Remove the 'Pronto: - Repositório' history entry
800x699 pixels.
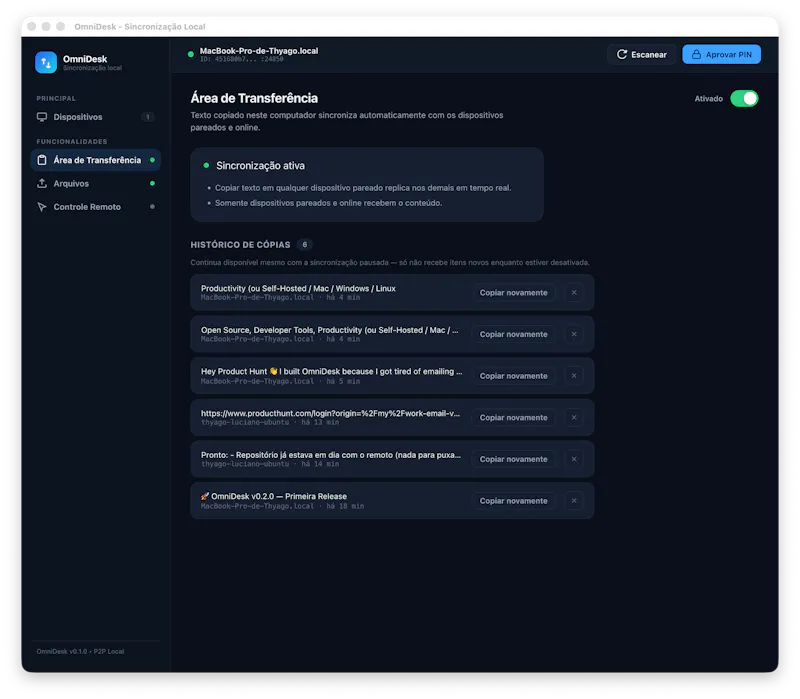[574, 459]
